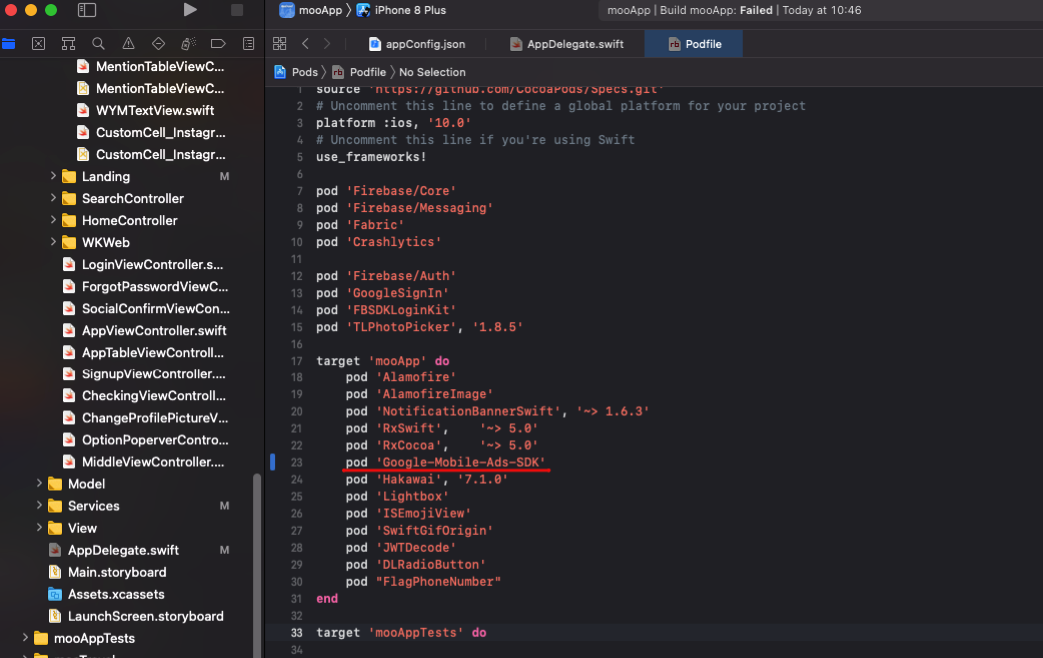Click the pod 'Hakawai' line
The height and width of the screenshot is (658, 1043).
(426, 479)
